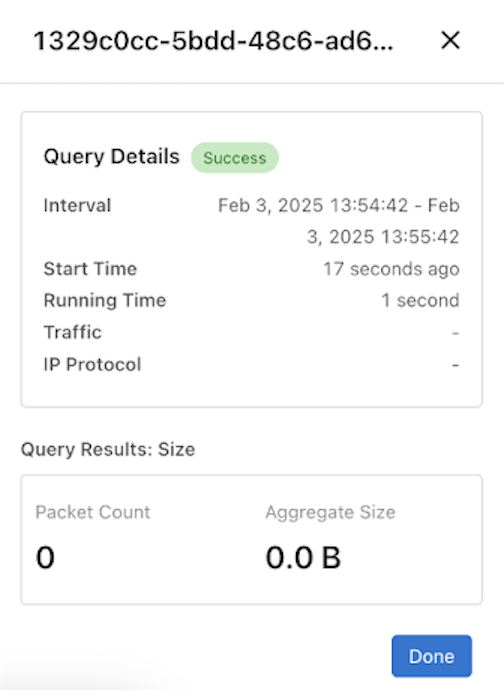Select the '0.0 B' aggregate size value

303,557
